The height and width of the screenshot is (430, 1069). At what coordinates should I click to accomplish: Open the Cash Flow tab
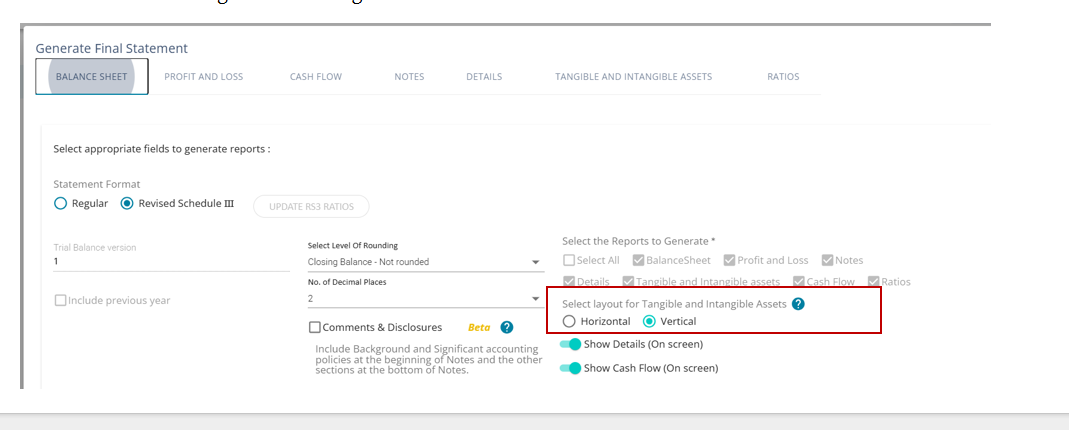(316, 77)
